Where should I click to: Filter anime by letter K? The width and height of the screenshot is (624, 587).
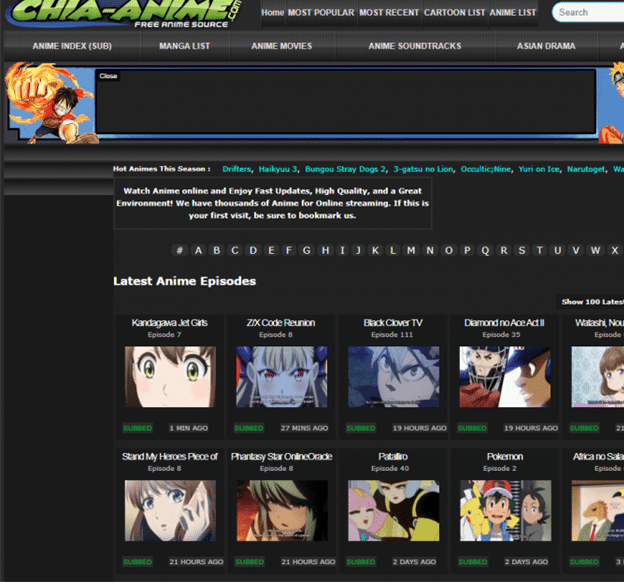click(375, 250)
